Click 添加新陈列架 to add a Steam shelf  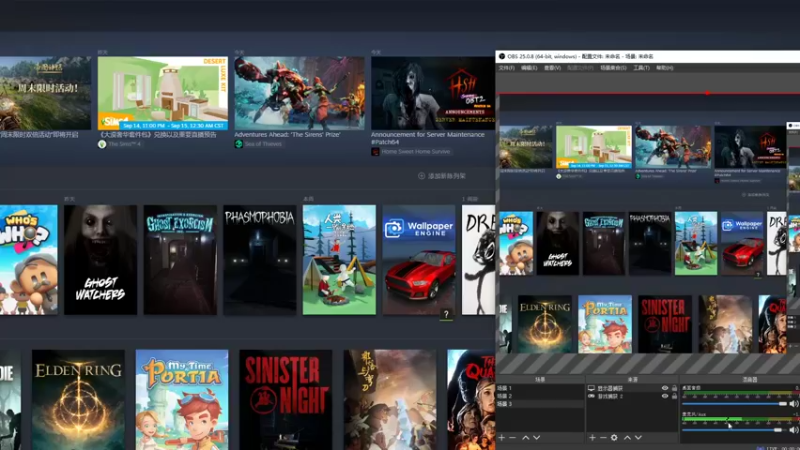pos(446,176)
